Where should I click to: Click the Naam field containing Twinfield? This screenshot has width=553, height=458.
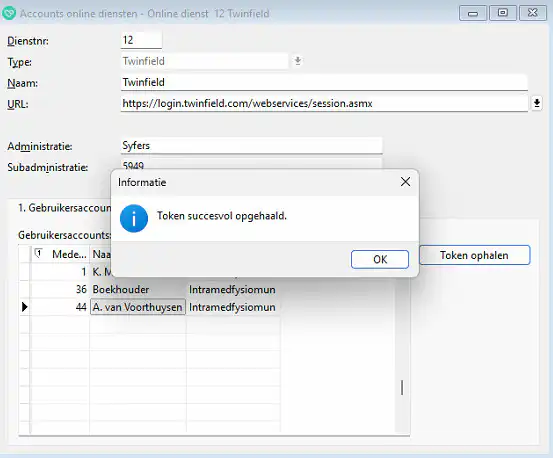[324, 83]
